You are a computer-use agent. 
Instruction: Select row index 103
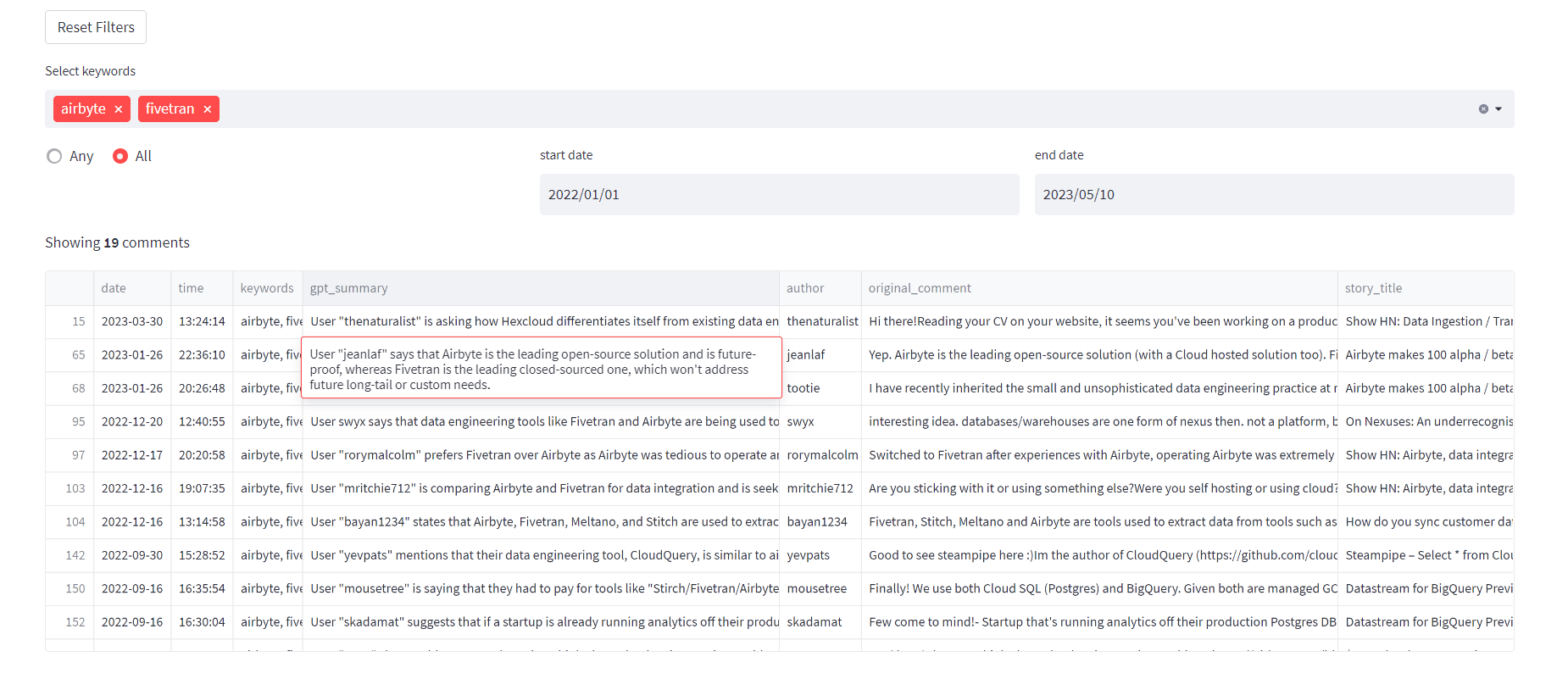[70, 488]
